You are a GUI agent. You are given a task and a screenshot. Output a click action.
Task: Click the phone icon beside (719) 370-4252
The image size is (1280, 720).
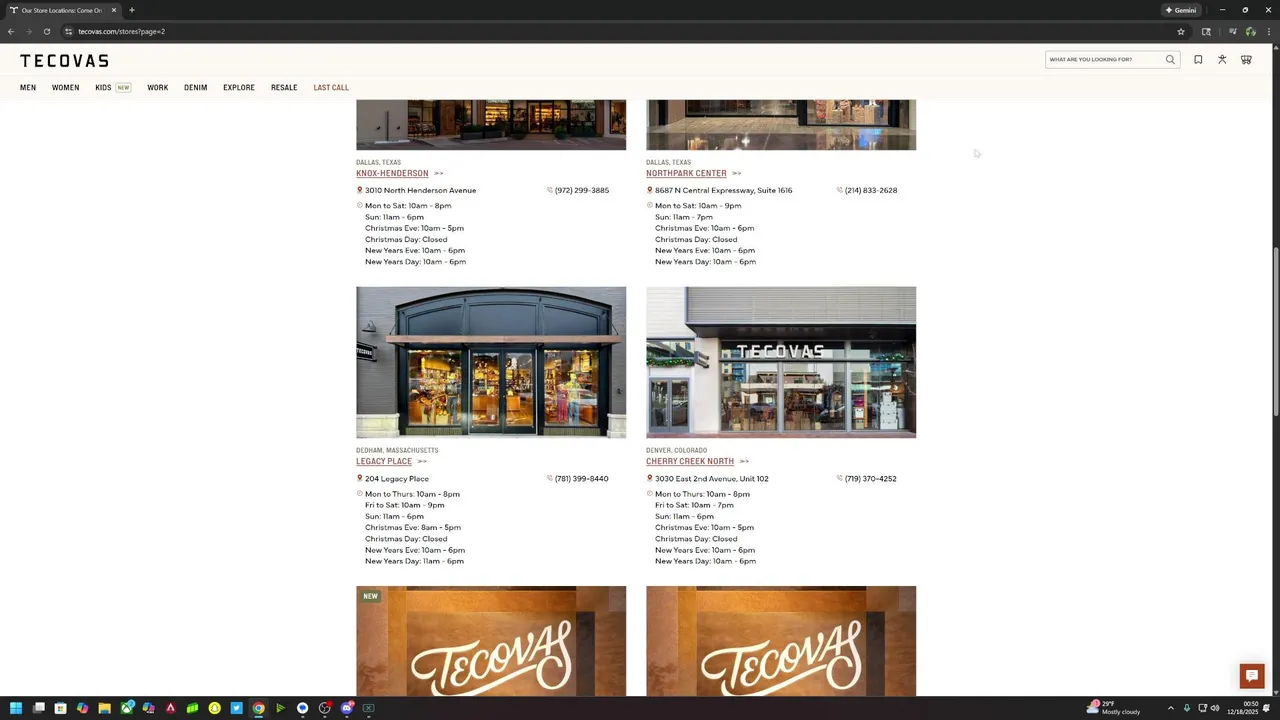pyautogui.click(x=840, y=478)
